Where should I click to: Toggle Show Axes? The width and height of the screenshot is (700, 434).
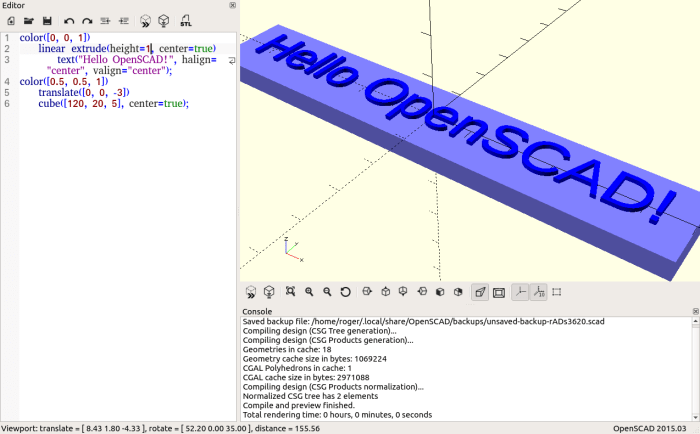pyautogui.click(x=520, y=292)
